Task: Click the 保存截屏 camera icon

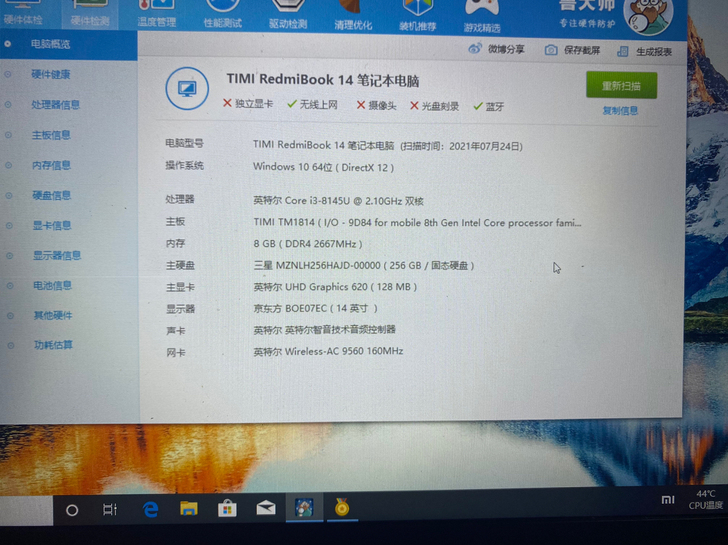Action: point(551,50)
